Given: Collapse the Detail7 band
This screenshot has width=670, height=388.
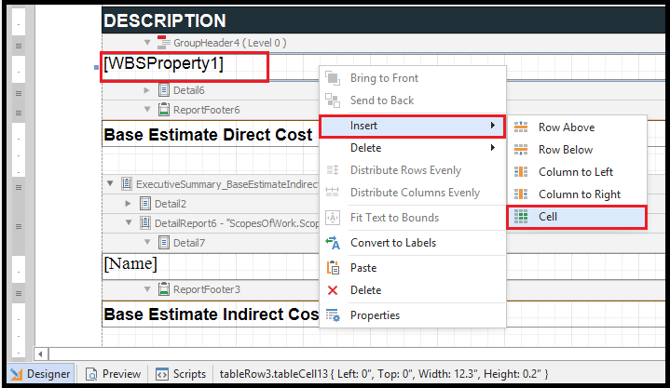Looking at the screenshot, I should pos(147,242).
